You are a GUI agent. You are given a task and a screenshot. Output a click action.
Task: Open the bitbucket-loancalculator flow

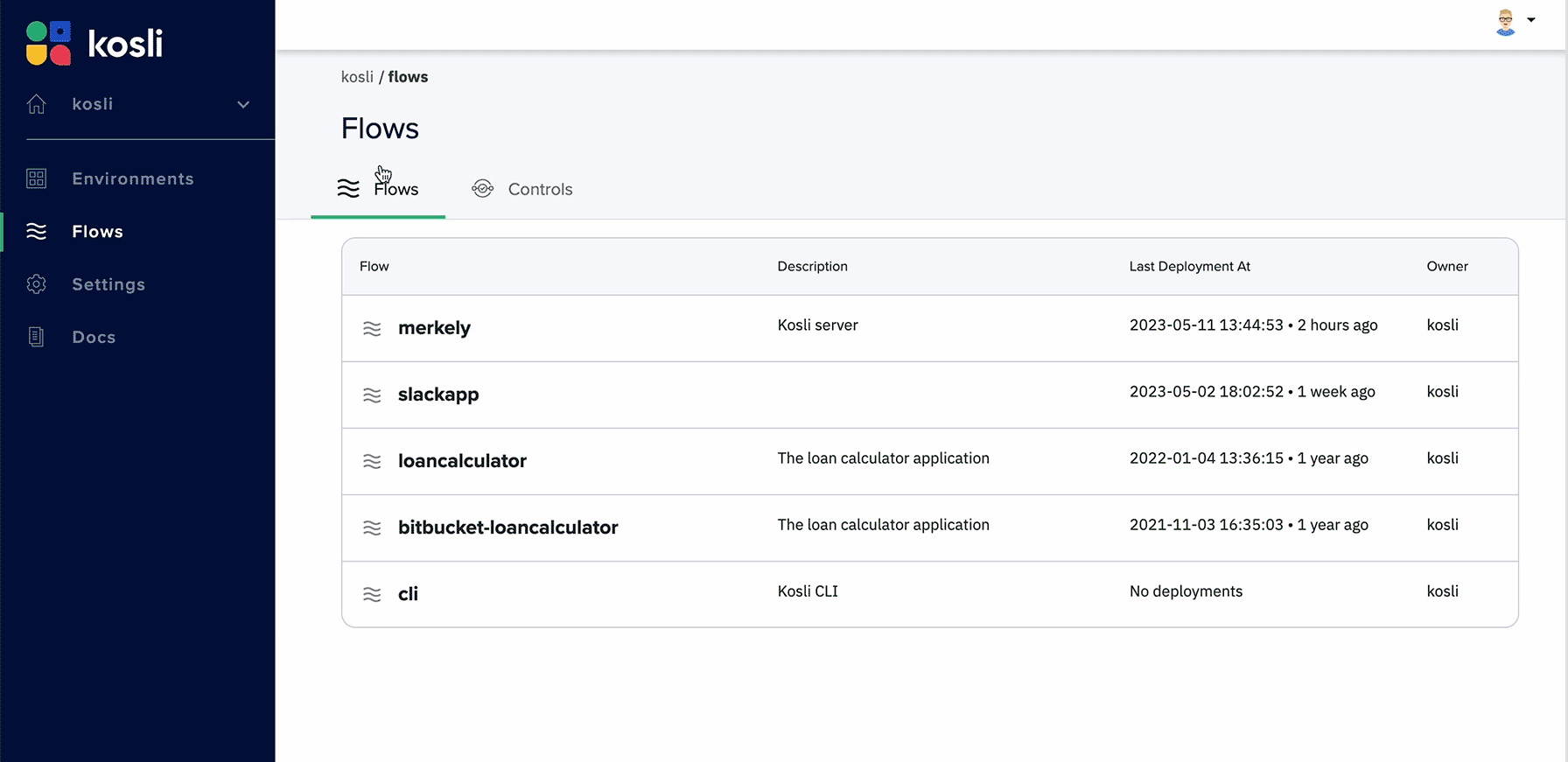point(507,528)
